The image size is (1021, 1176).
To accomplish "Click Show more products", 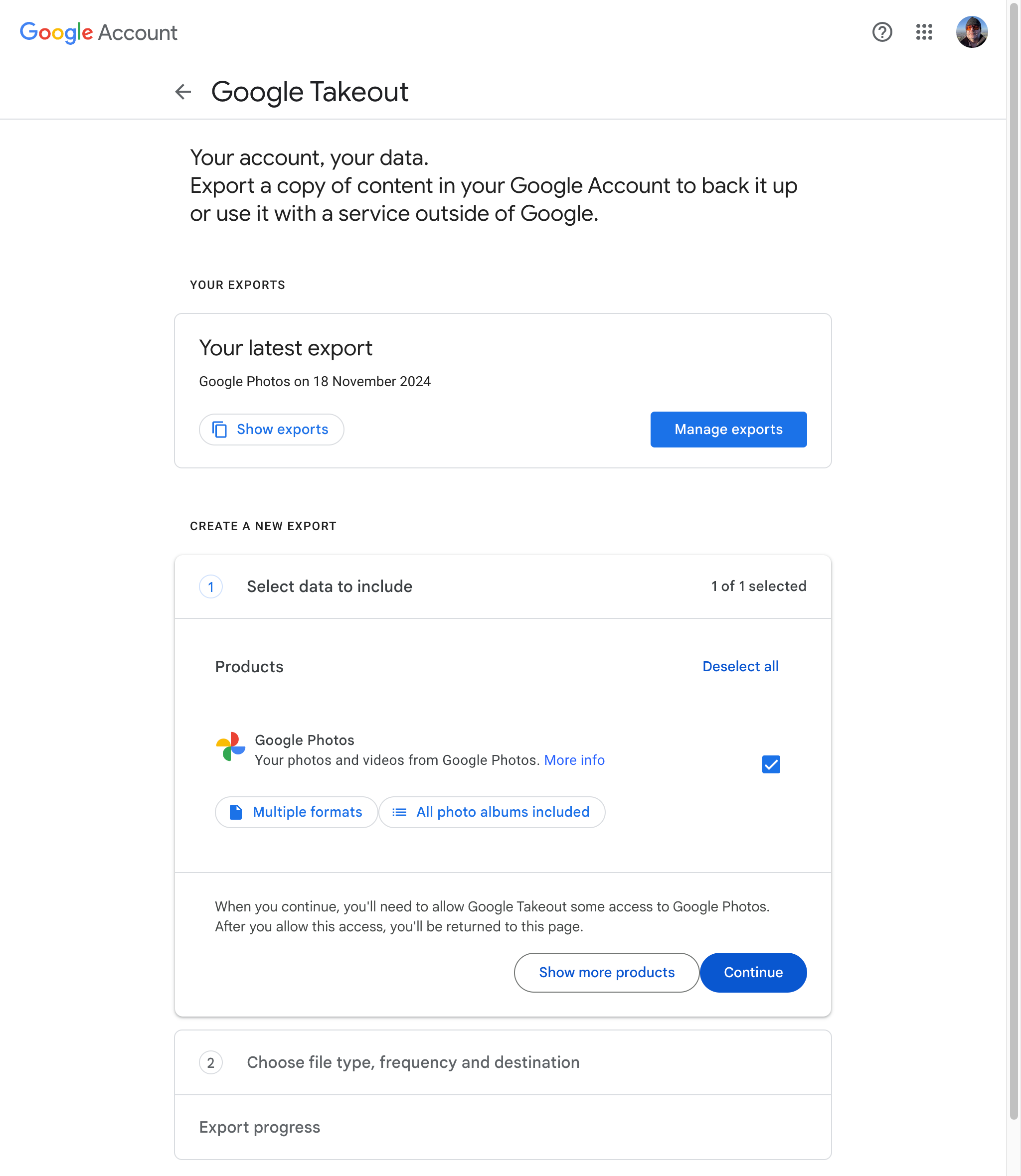I will point(606,973).
